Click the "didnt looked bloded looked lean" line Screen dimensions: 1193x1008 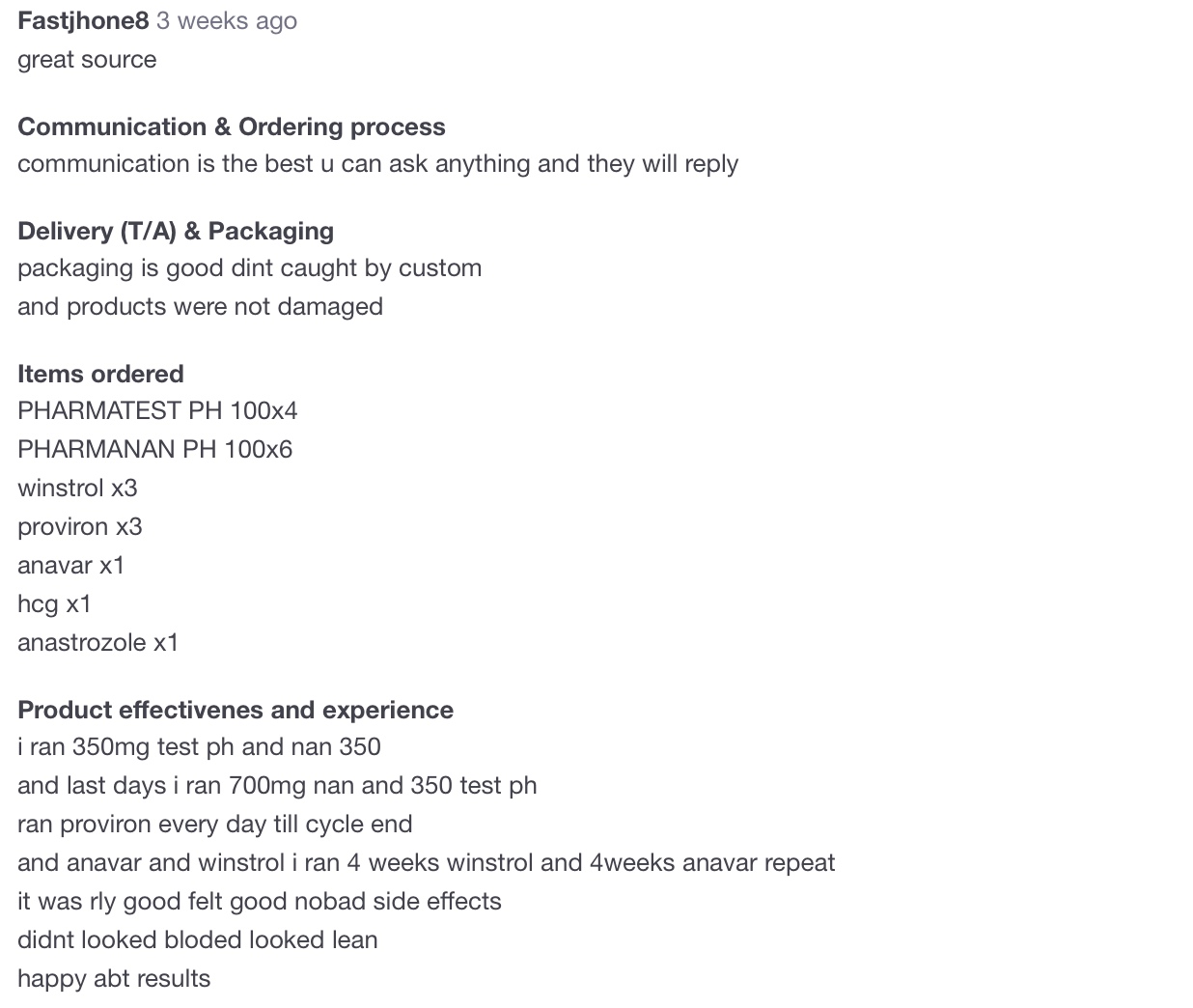click(x=197, y=939)
